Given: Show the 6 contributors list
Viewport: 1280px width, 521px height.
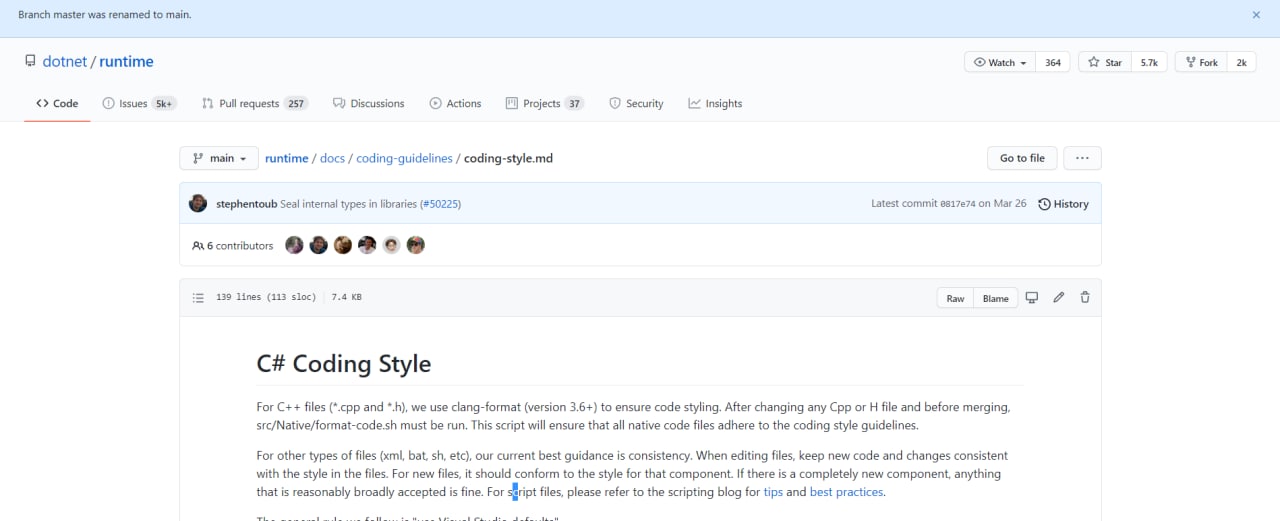Looking at the screenshot, I should (232, 245).
